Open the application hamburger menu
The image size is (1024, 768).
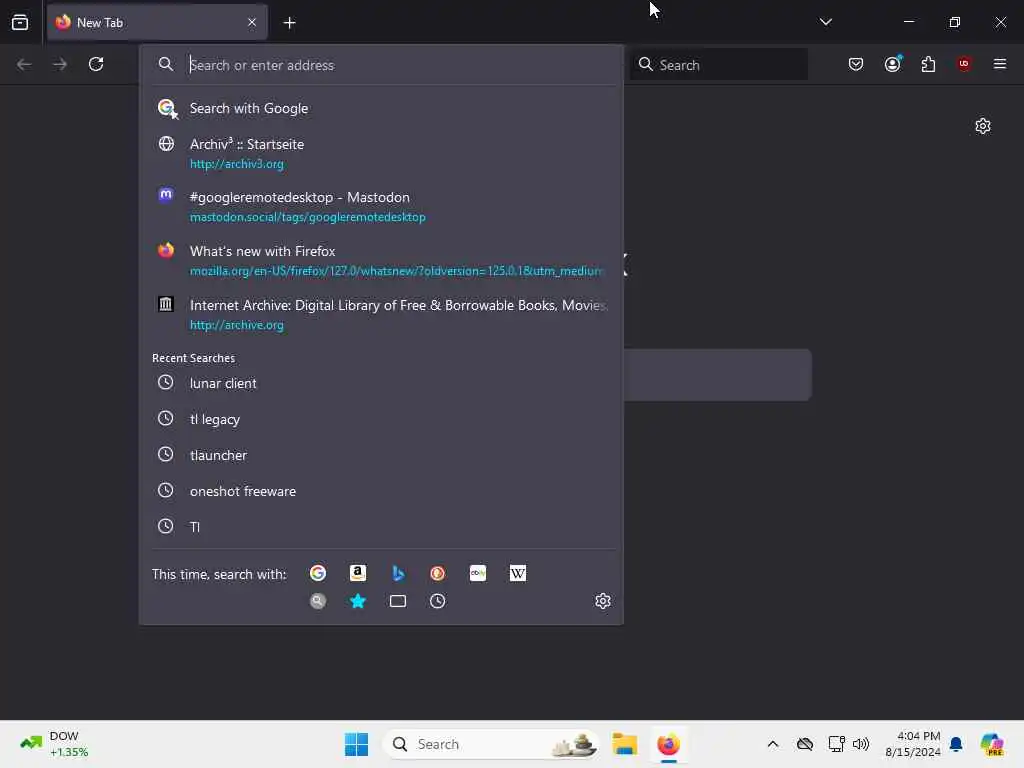(x=999, y=64)
